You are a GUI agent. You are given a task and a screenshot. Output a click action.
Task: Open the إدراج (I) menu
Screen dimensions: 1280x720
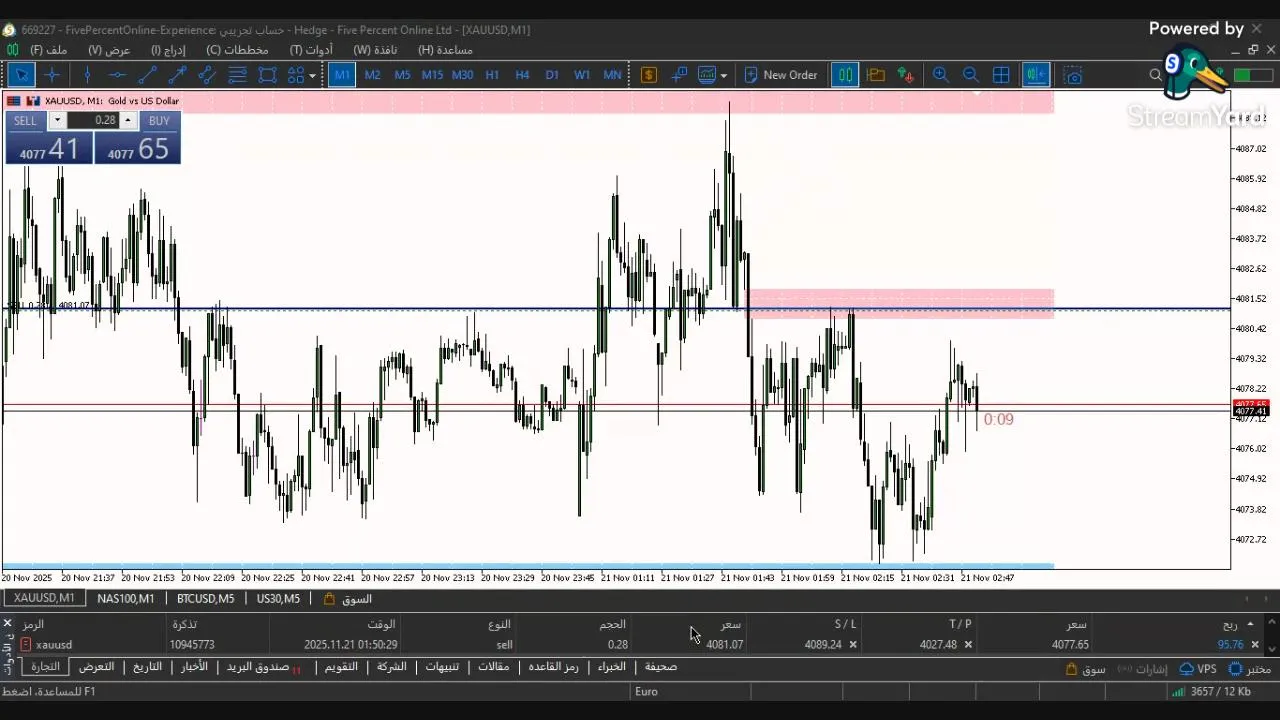pos(168,49)
